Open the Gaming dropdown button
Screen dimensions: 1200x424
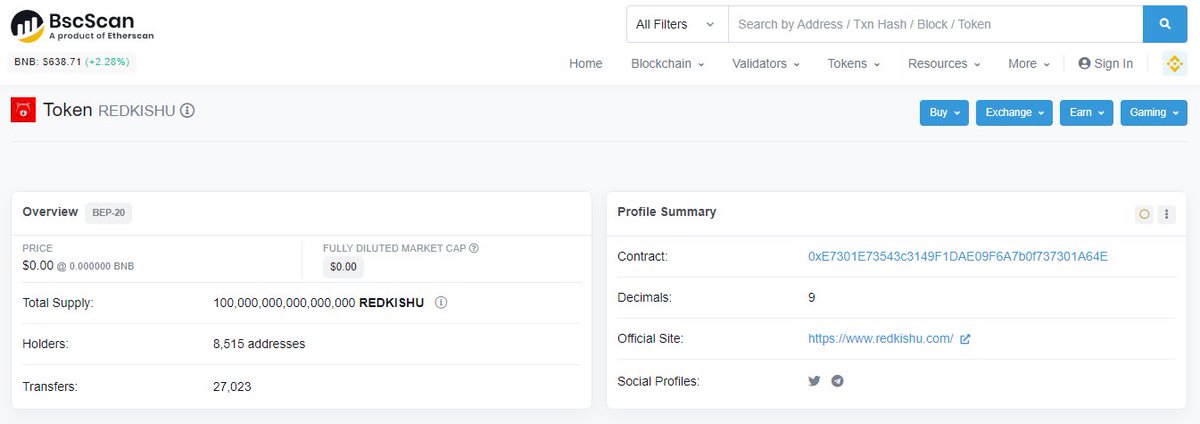tap(1154, 113)
